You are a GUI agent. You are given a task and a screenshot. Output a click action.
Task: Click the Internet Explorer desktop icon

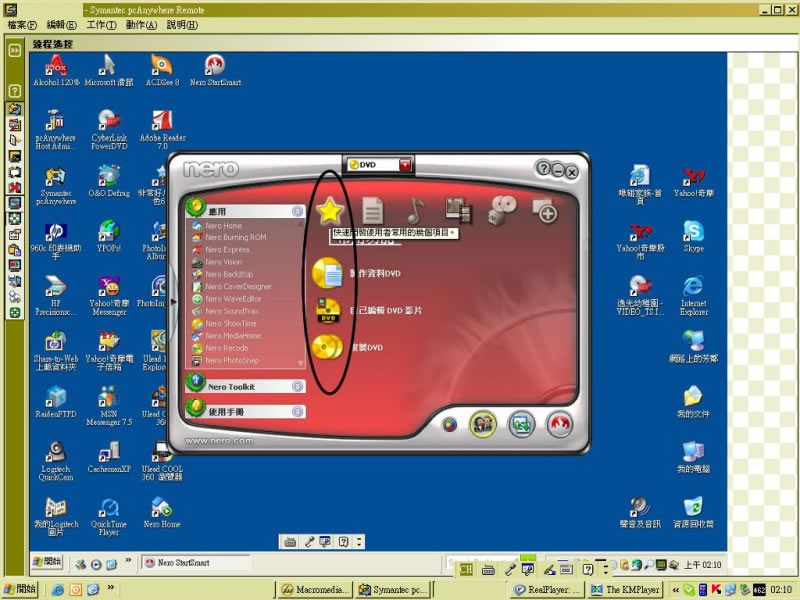coord(693,296)
